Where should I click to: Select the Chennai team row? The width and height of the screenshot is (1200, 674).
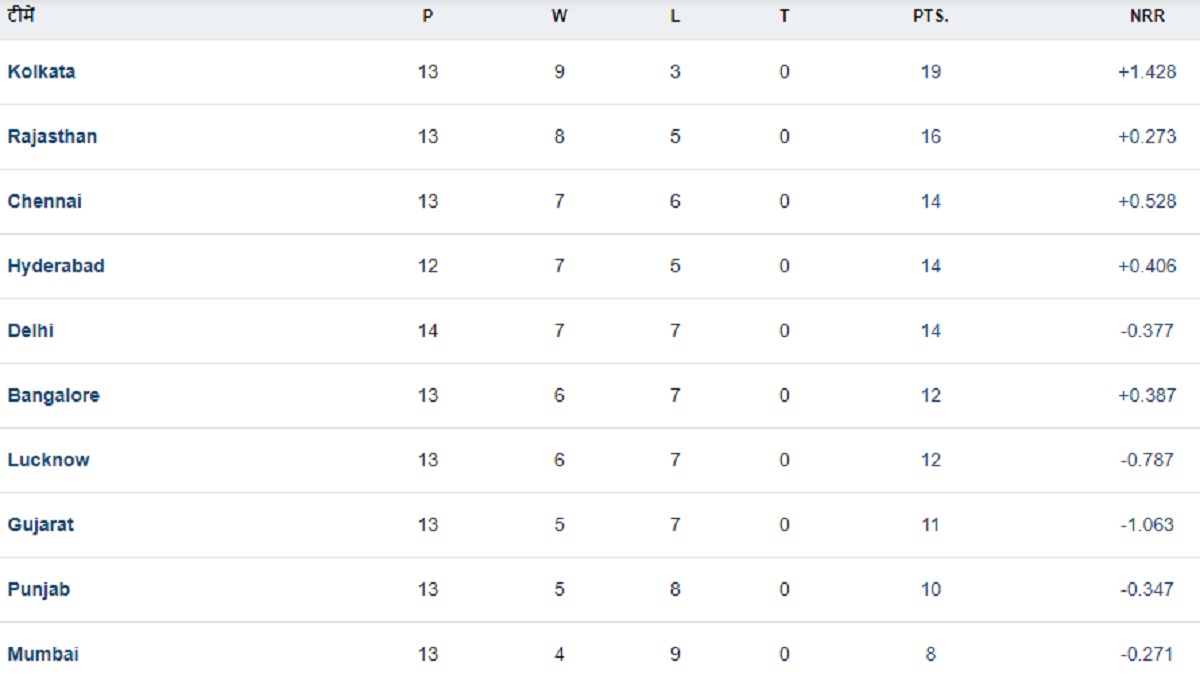44,201
